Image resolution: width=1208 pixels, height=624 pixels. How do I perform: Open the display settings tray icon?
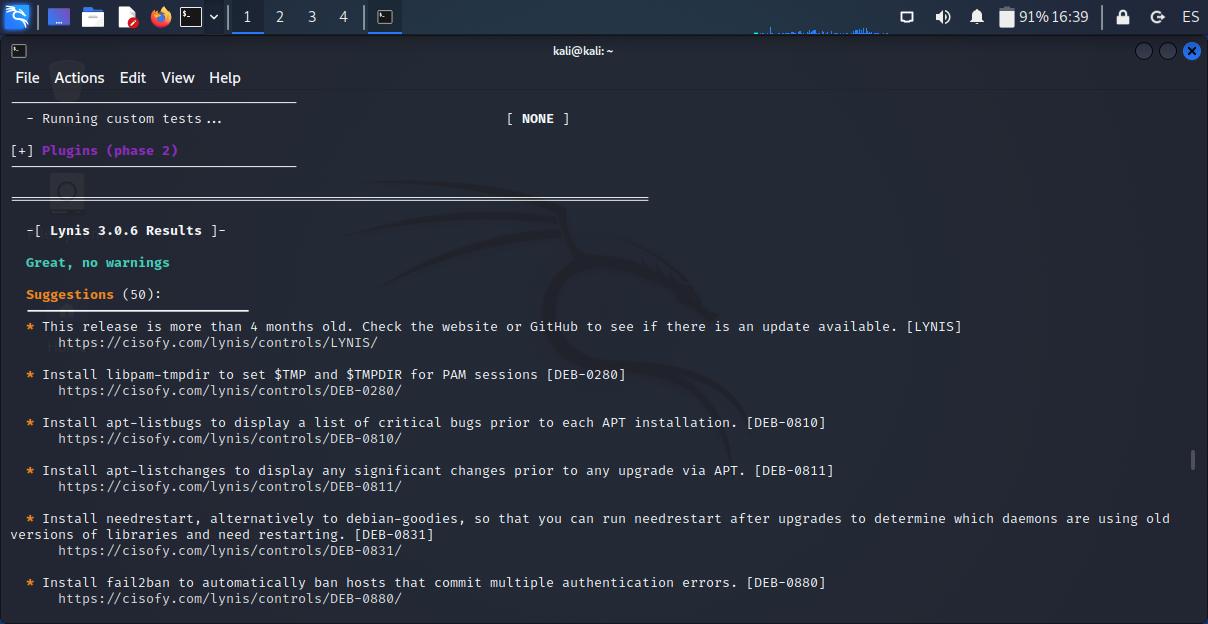[907, 17]
